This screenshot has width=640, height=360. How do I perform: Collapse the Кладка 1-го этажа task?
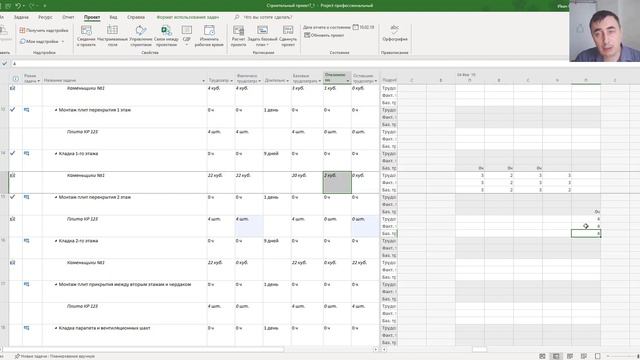[x=56, y=154]
